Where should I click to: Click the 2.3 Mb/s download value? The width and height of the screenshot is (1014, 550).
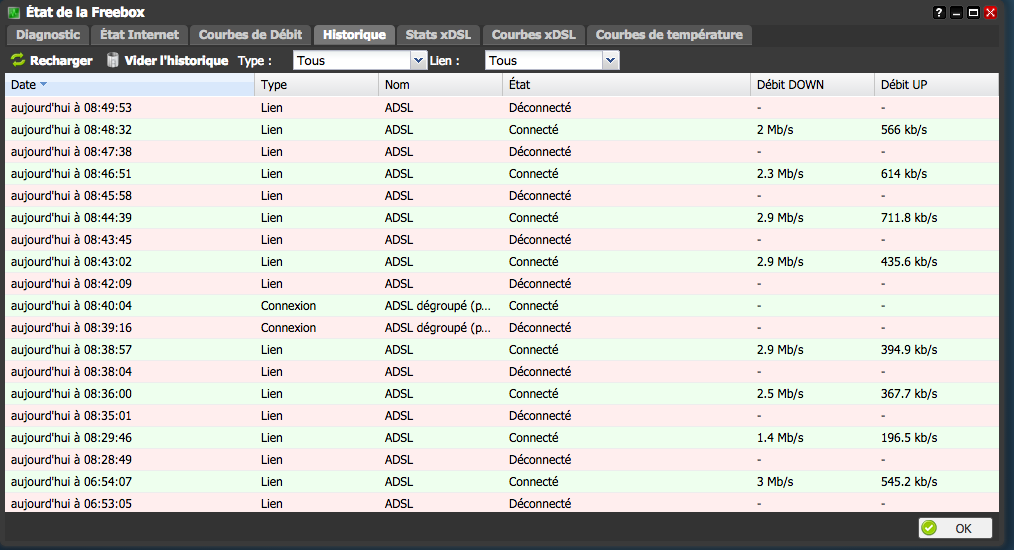coord(780,173)
